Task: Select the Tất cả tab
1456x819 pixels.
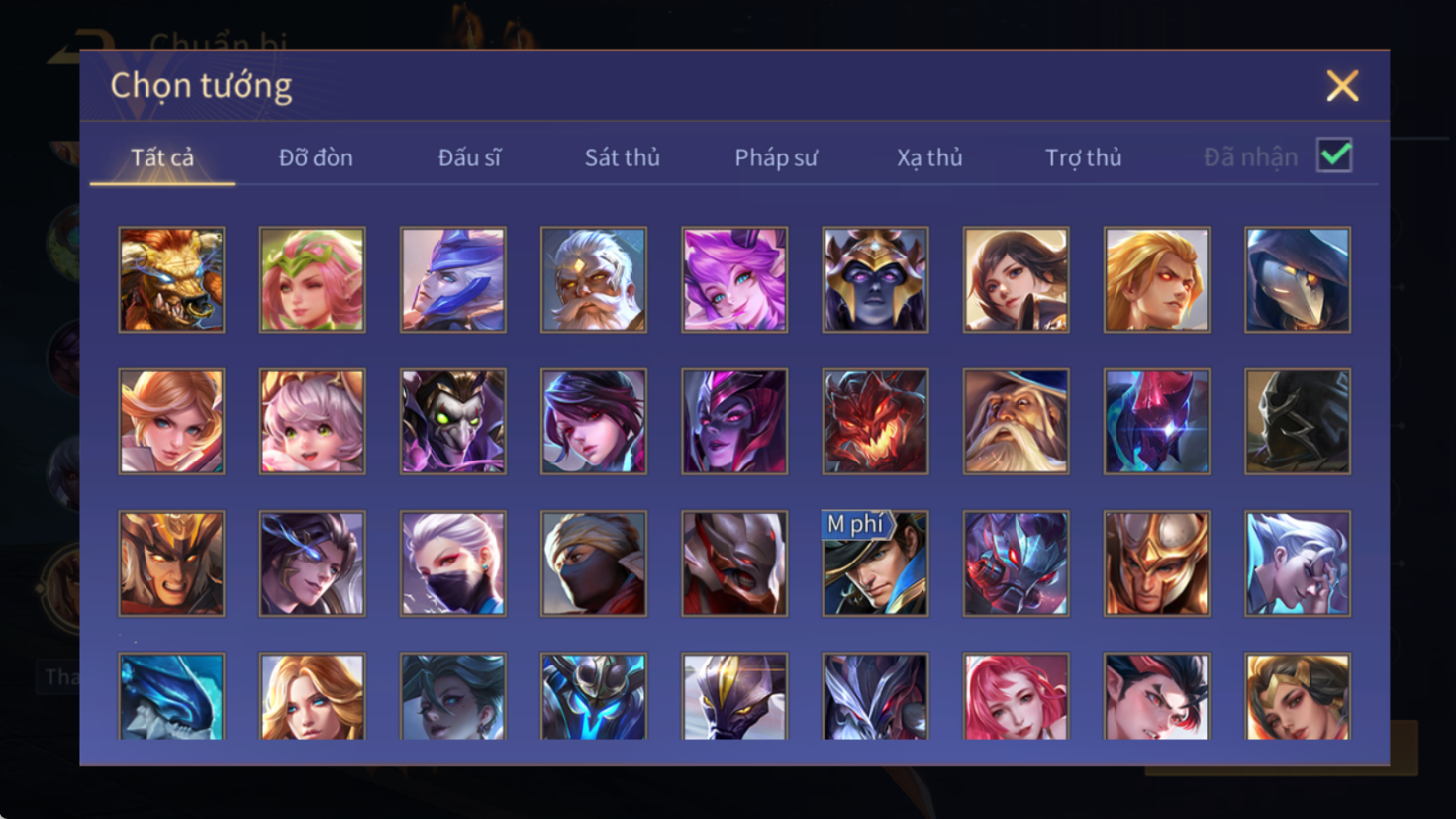Action: [162, 157]
